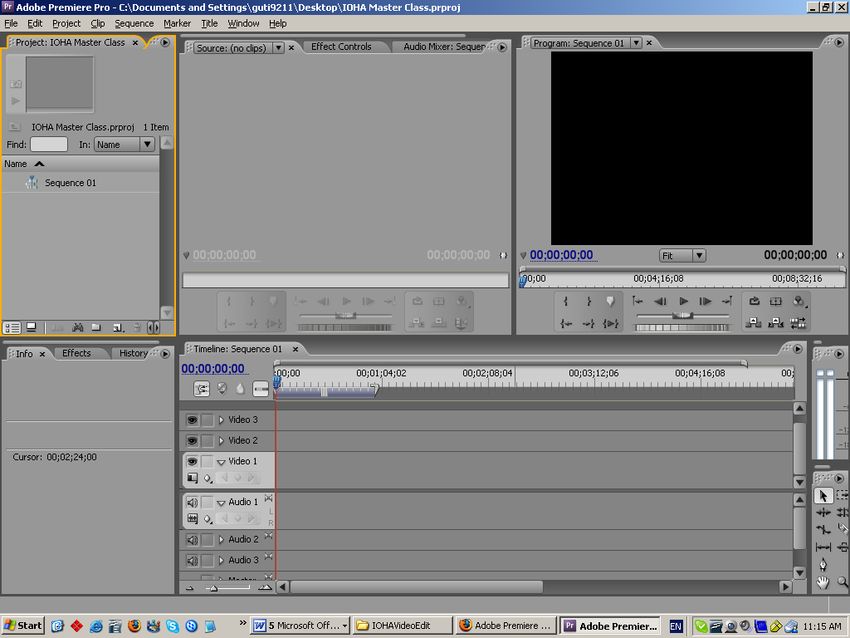Switch to IOHAVideoEdit folder on taskbar
Viewport: 850px width, 638px height.
coord(402,626)
